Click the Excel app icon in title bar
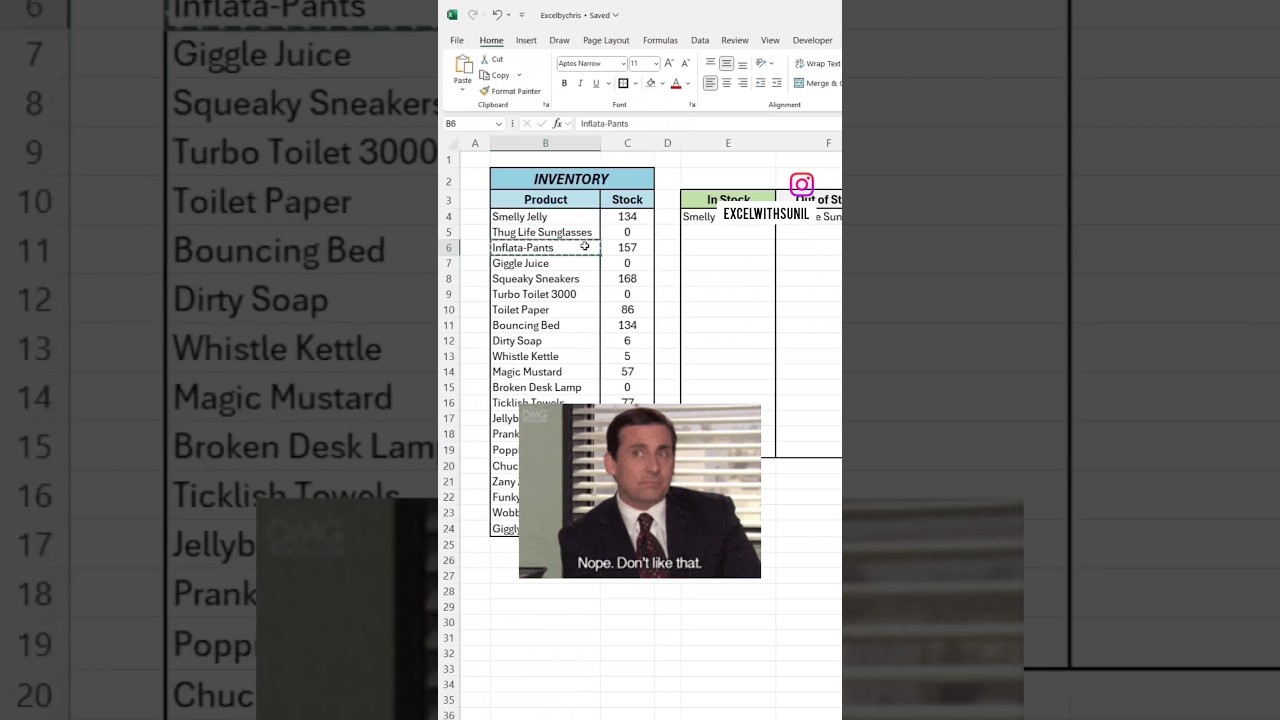 (452, 15)
